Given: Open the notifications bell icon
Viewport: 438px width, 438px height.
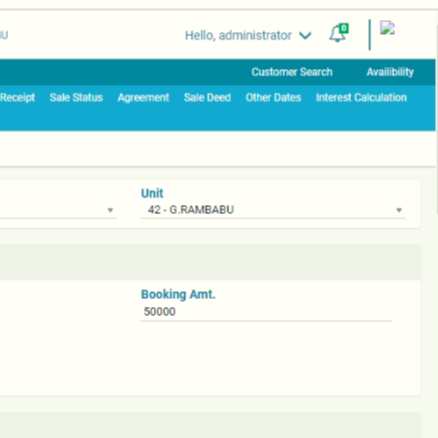Looking at the screenshot, I should pos(337,34).
